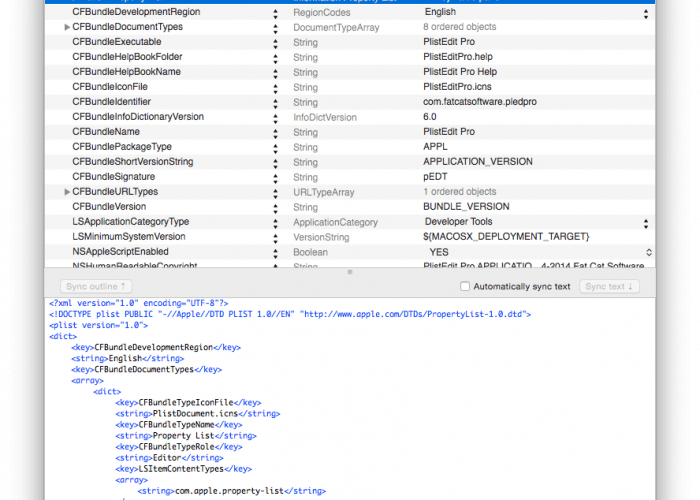Image resolution: width=700 pixels, height=500 pixels.
Task: Click the RegionCodes type cell
Action: [321, 12]
